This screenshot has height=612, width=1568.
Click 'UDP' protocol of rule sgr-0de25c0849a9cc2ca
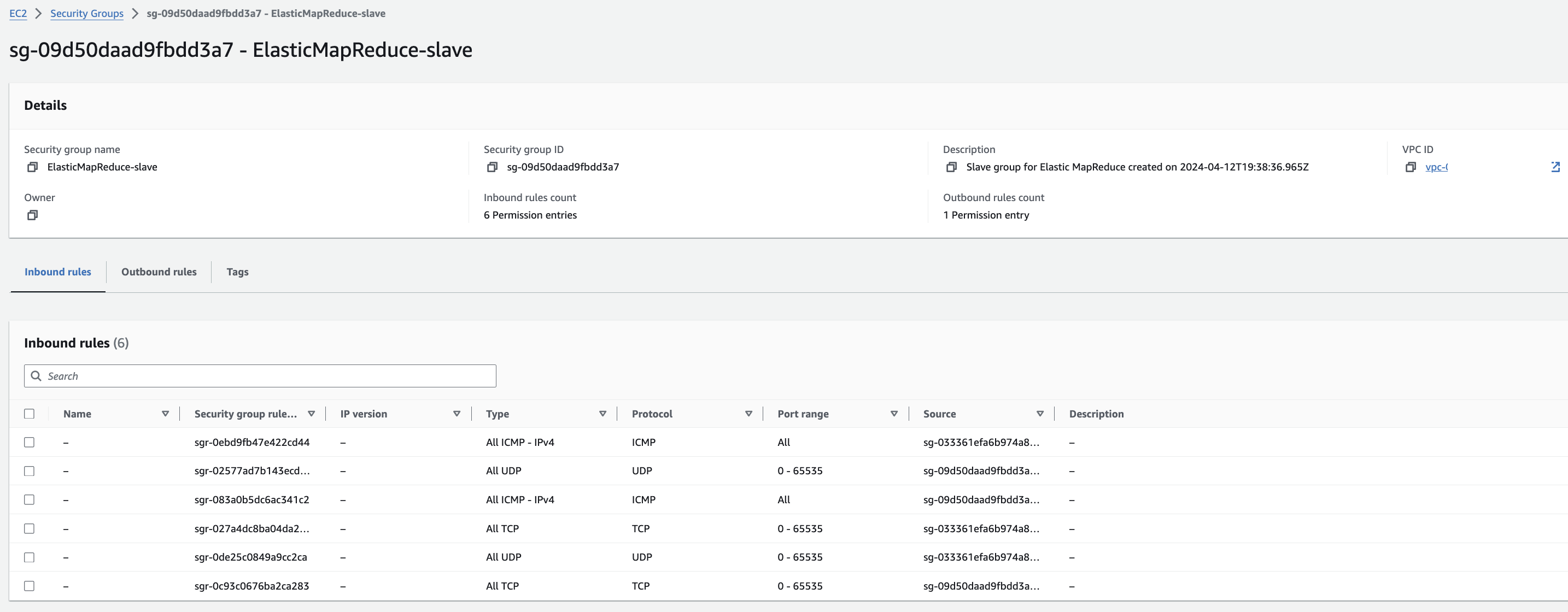(641, 557)
